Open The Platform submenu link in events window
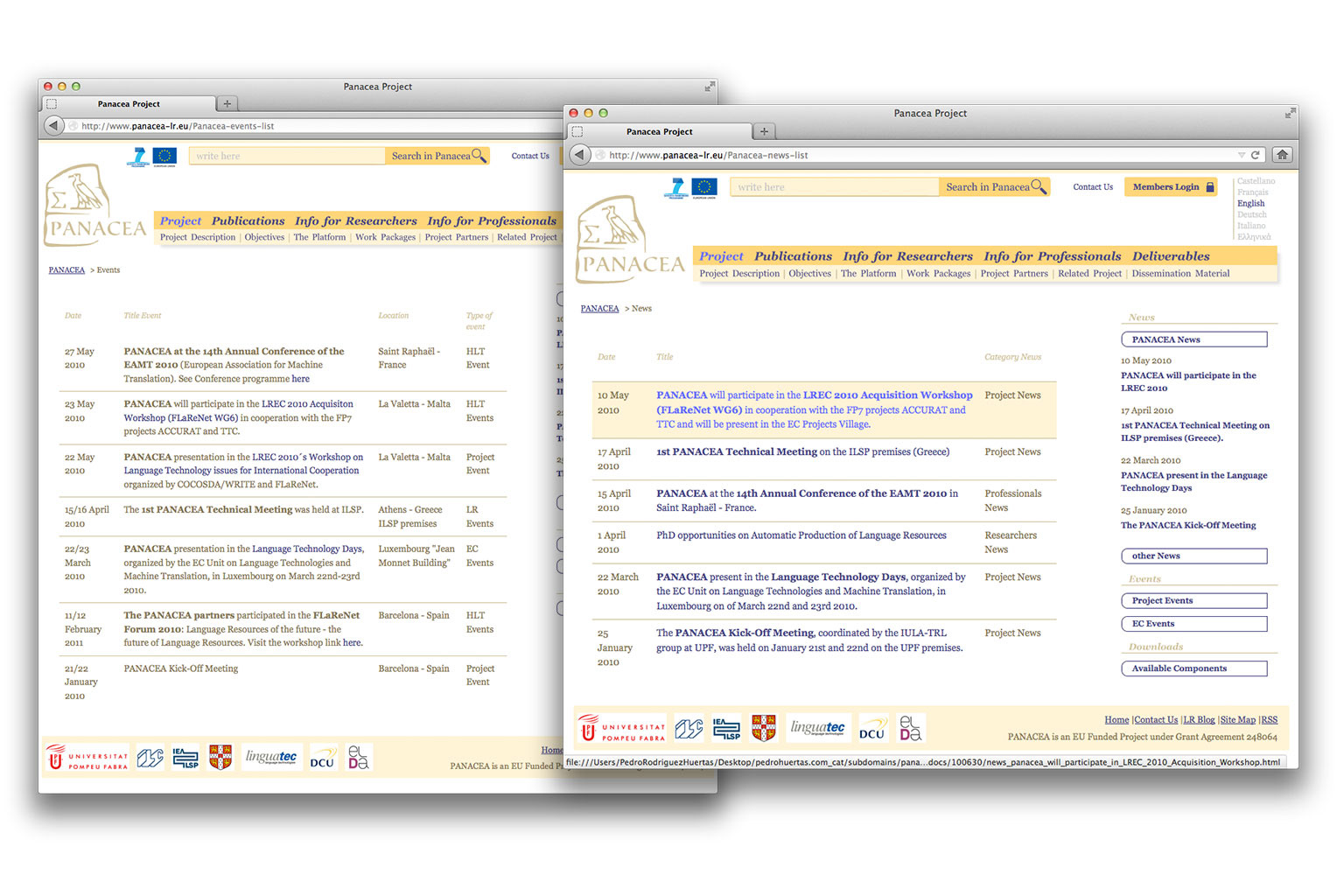This screenshot has height=896, width=1344. click(x=319, y=237)
